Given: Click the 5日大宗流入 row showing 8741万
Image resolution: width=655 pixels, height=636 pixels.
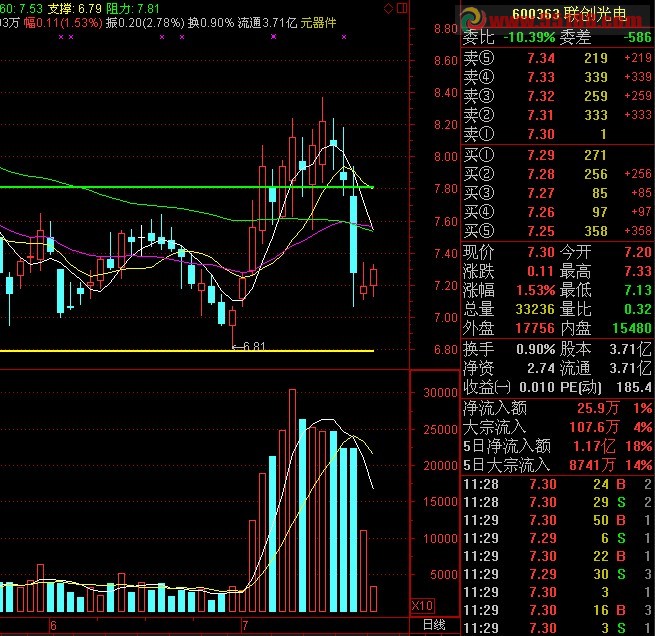Looking at the screenshot, I should pos(557,465).
